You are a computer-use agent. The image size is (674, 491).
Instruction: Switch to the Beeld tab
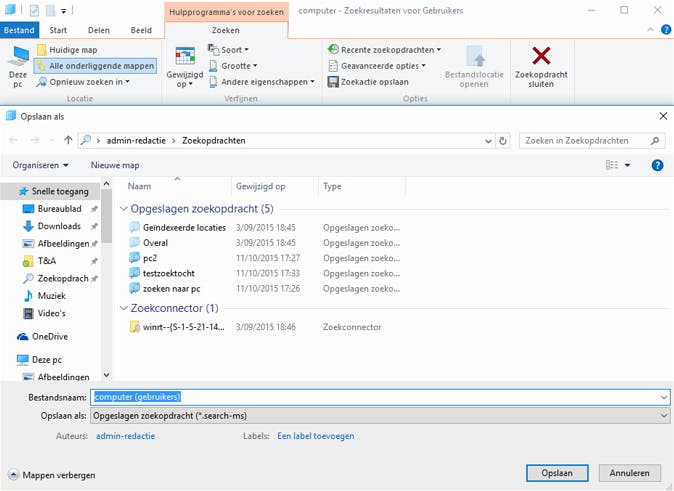[141, 30]
